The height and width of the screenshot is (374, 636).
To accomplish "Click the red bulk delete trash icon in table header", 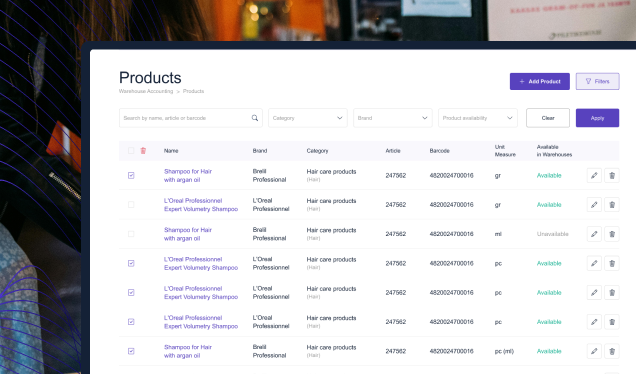I will click(143, 150).
